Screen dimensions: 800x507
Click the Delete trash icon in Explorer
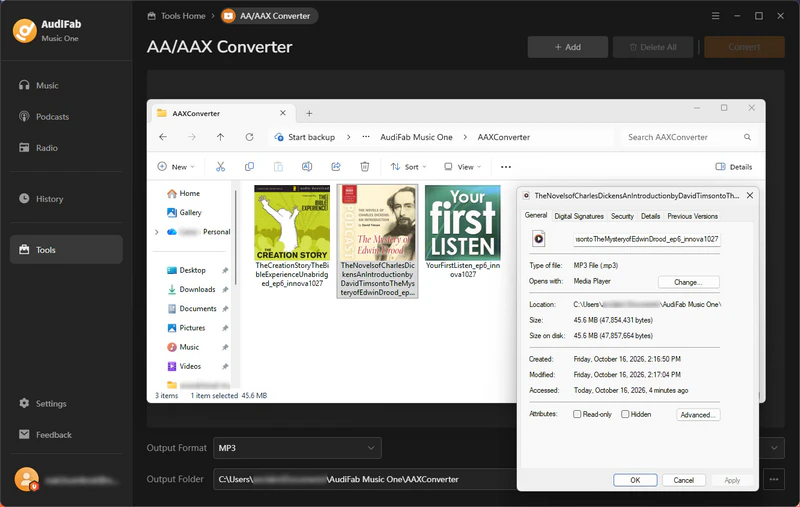(x=365, y=167)
